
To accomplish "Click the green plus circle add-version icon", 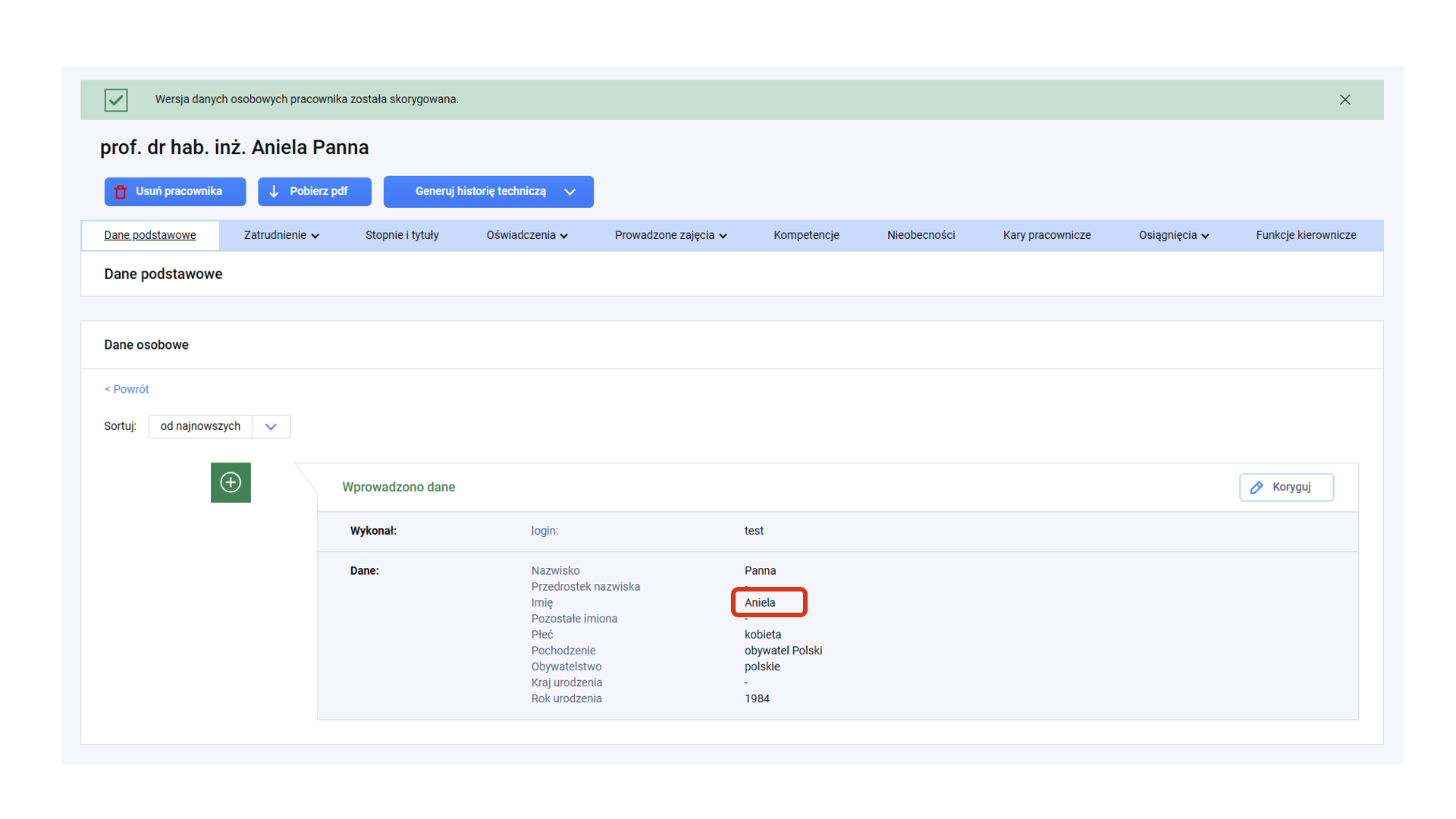I will [x=231, y=482].
